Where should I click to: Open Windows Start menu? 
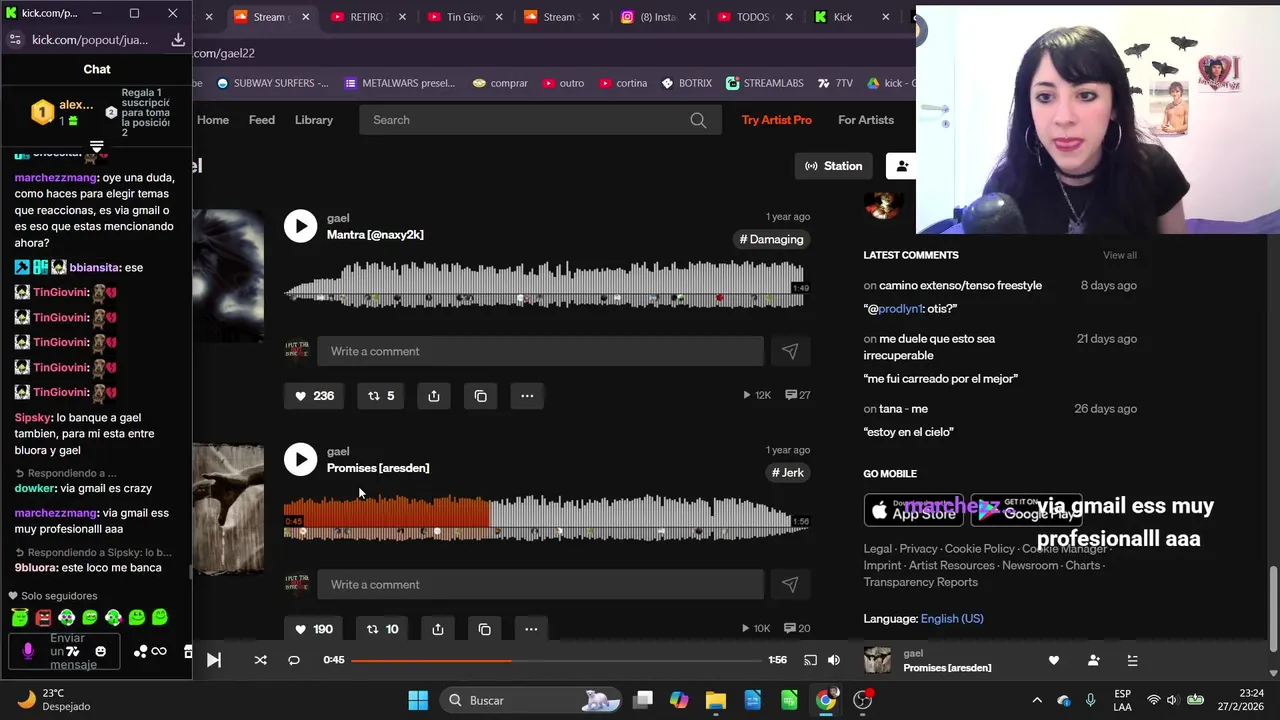[418, 700]
